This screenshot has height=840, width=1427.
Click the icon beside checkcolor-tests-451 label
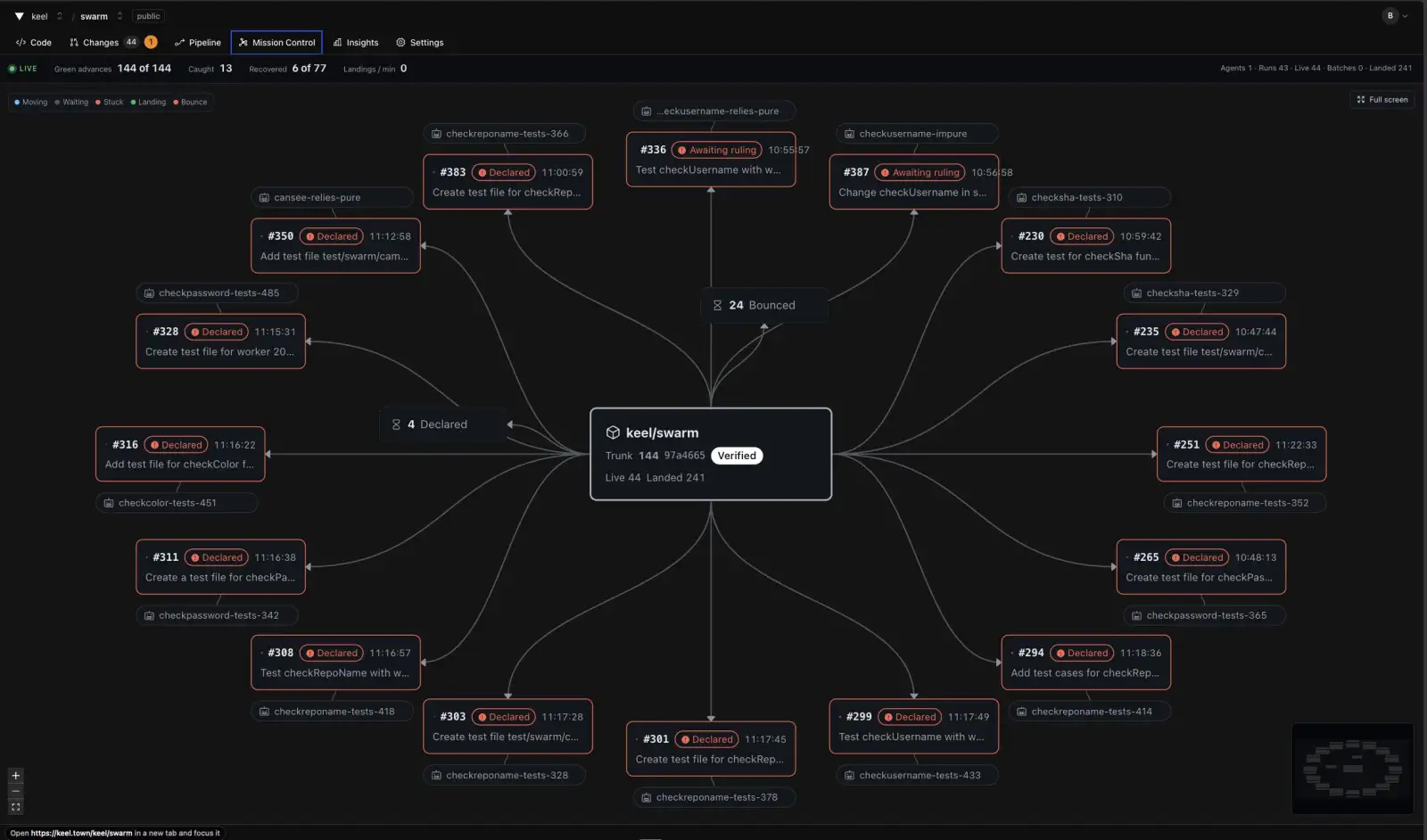(x=109, y=503)
